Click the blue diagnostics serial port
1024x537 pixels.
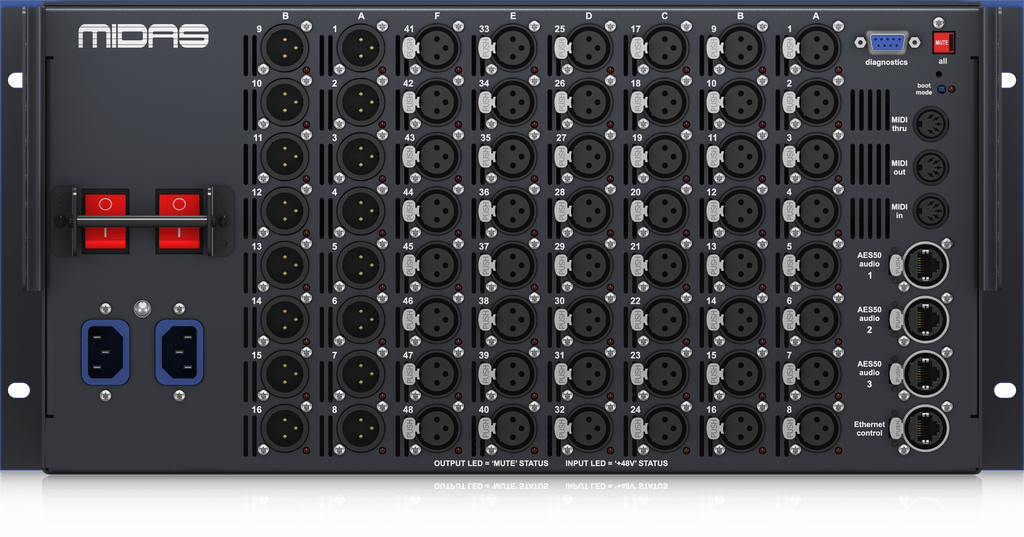coord(887,43)
